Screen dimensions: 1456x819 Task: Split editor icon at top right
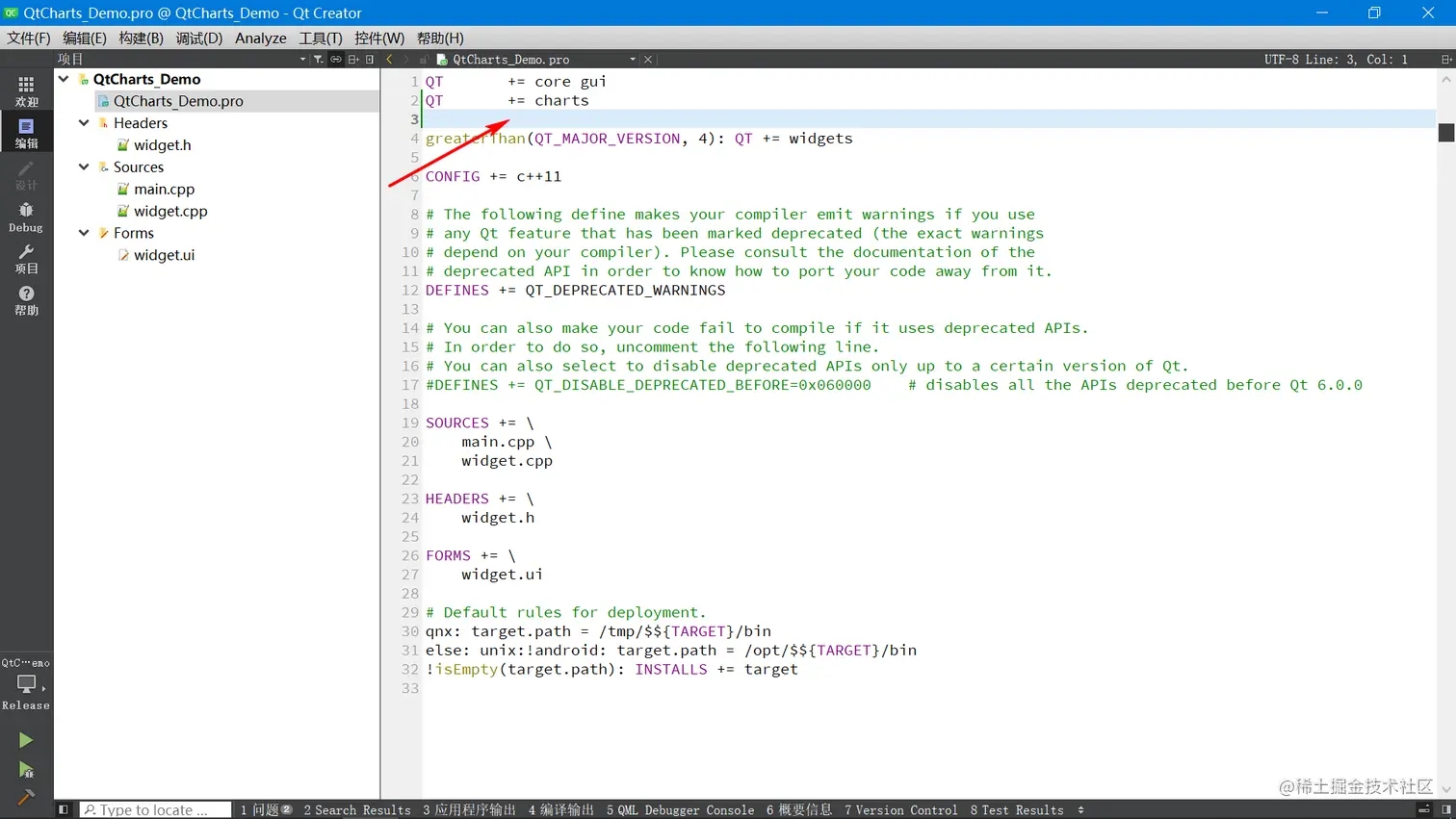(x=1445, y=59)
